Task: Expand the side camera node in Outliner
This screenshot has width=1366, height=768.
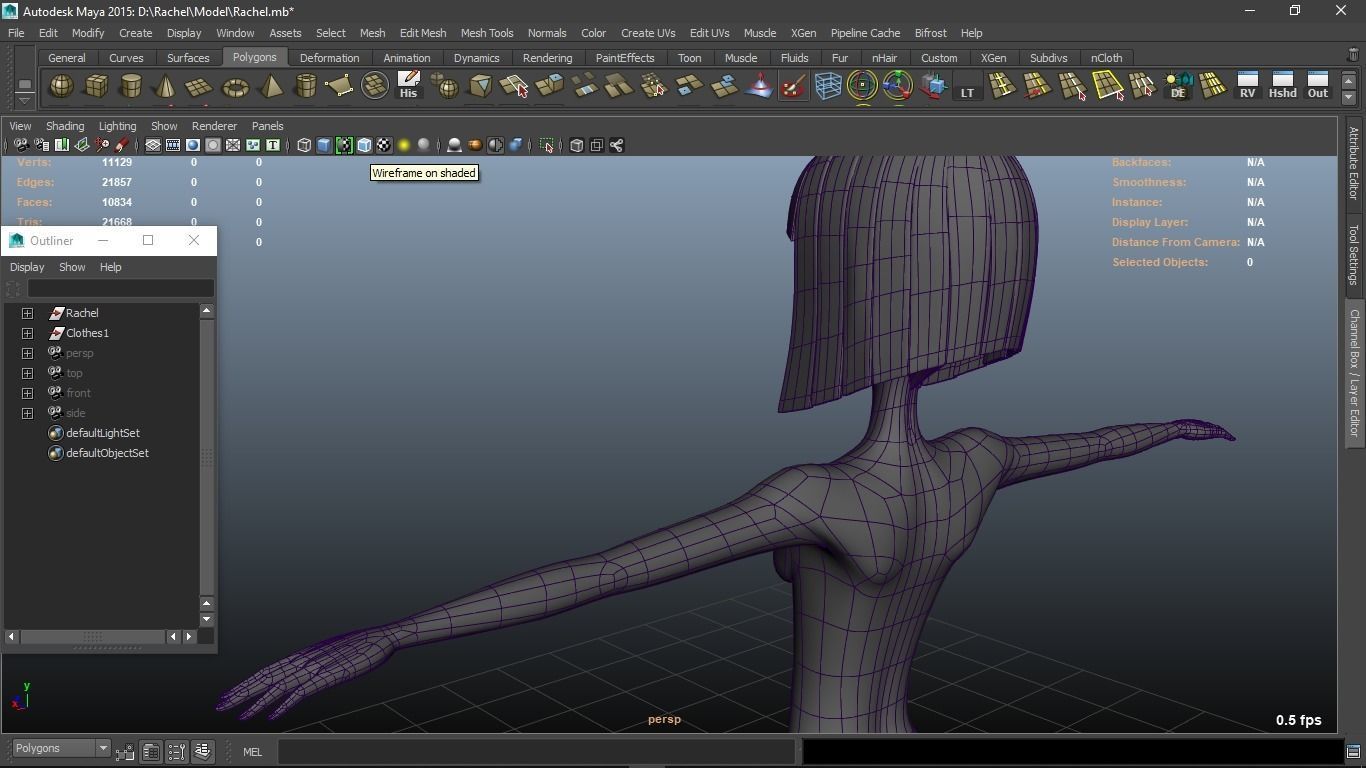Action: click(x=28, y=413)
